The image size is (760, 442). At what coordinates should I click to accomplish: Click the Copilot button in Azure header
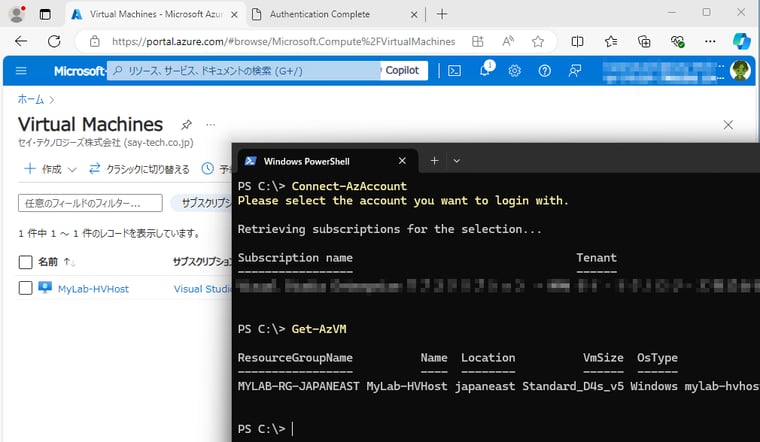click(402, 71)
